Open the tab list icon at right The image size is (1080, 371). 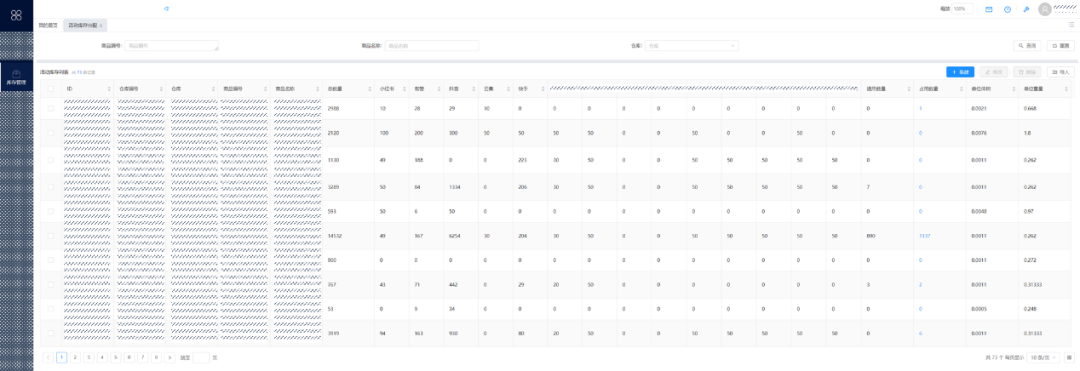(x=1071, y=25)
